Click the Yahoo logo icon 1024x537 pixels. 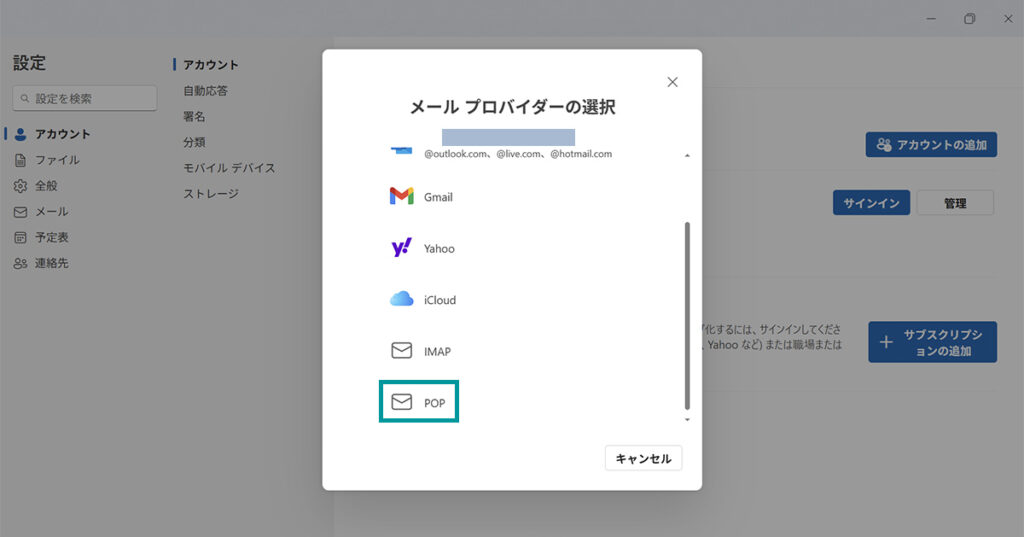tap(402, 248)
